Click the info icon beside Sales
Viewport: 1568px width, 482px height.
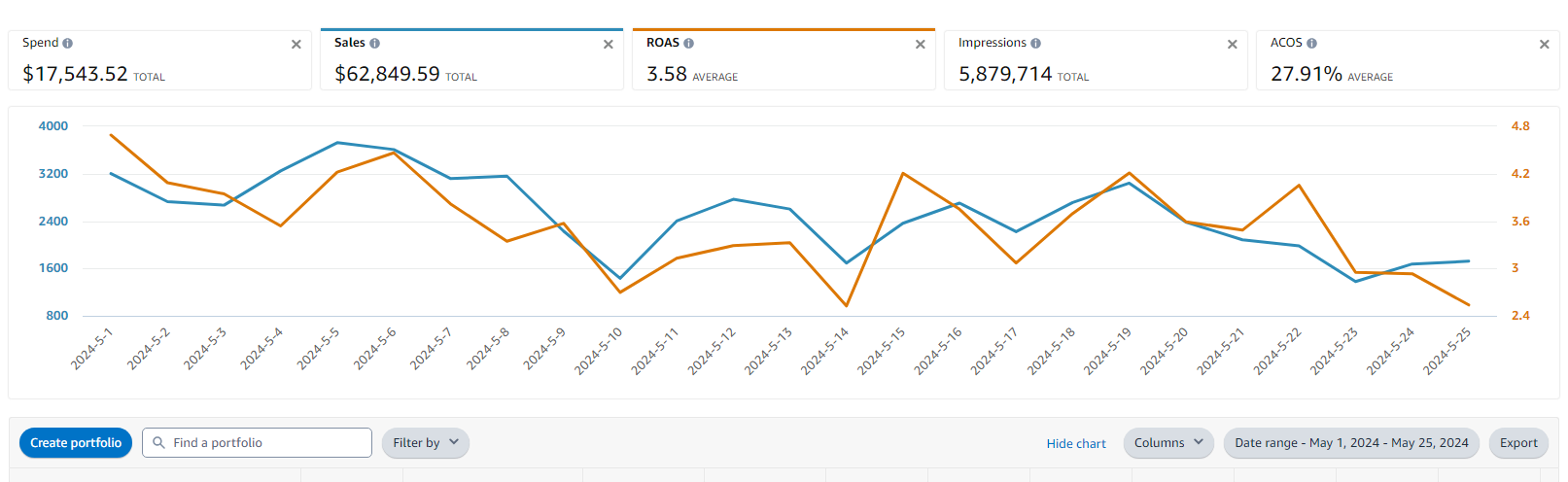tap(375, 44)
